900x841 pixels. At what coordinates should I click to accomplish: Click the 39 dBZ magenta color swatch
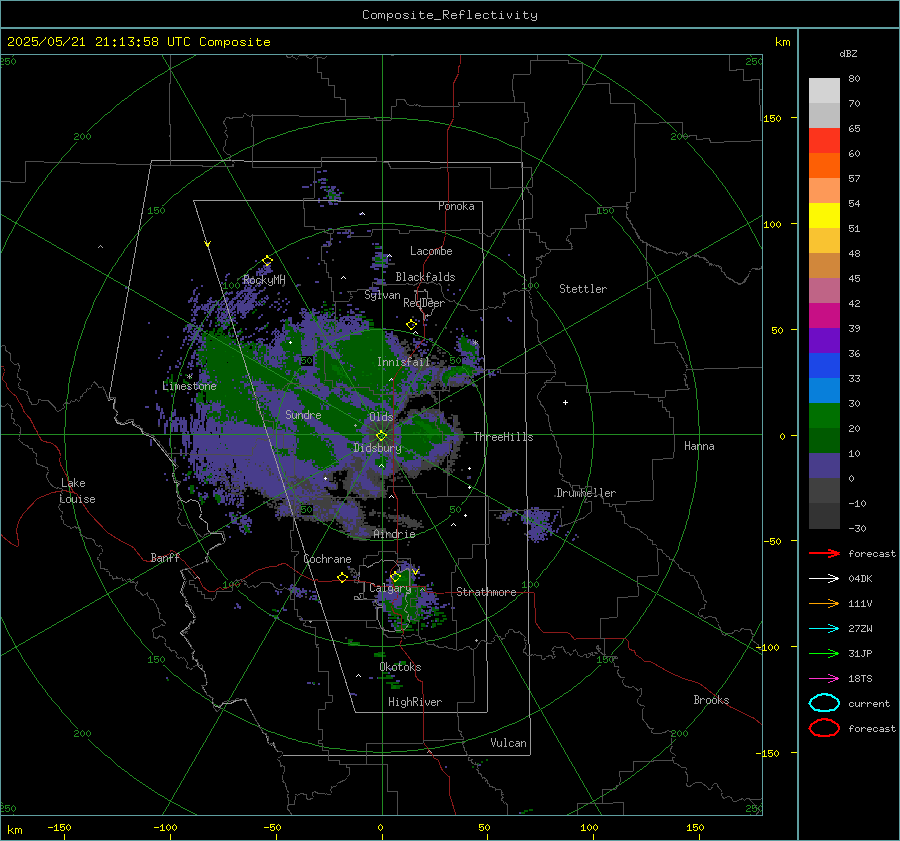[824, 315]
